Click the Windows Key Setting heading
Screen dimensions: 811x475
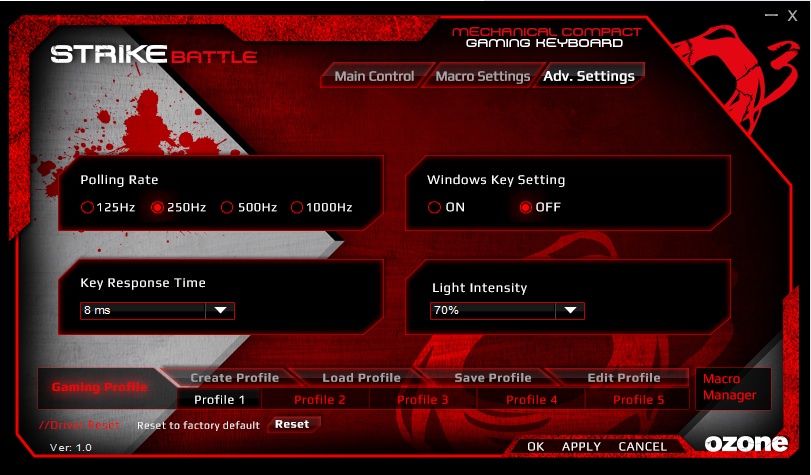pyautogui.click(x=496, y=180)
